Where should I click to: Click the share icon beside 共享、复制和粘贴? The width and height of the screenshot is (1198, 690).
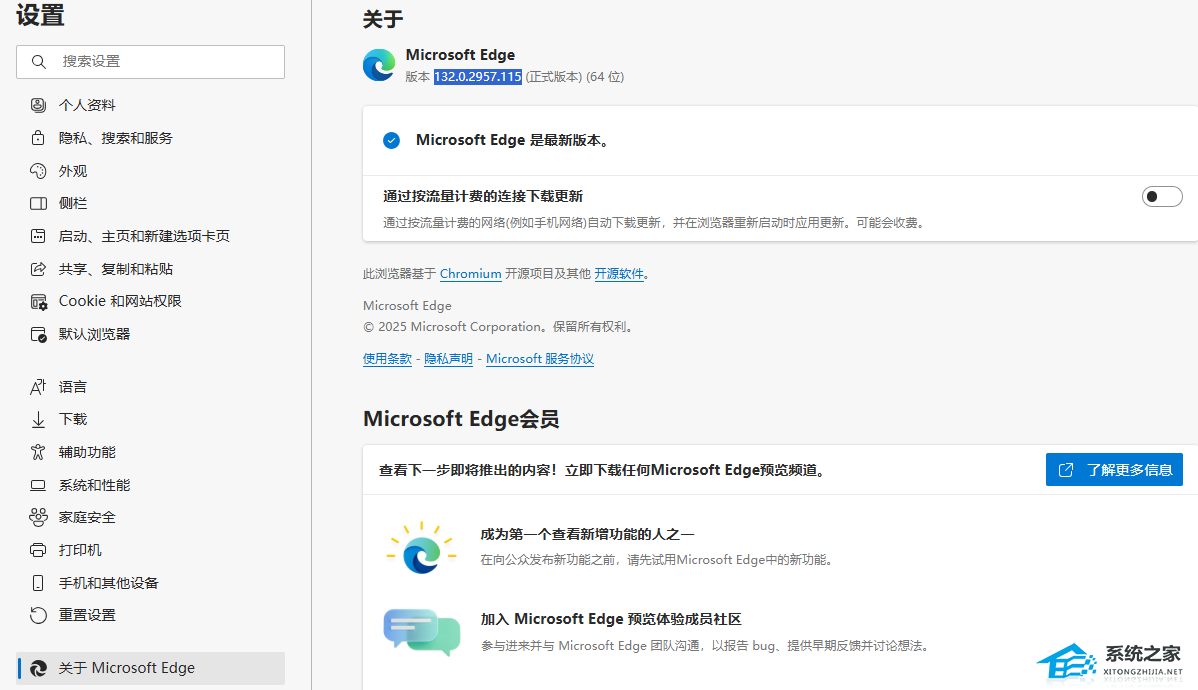click(x=38, y=269)
